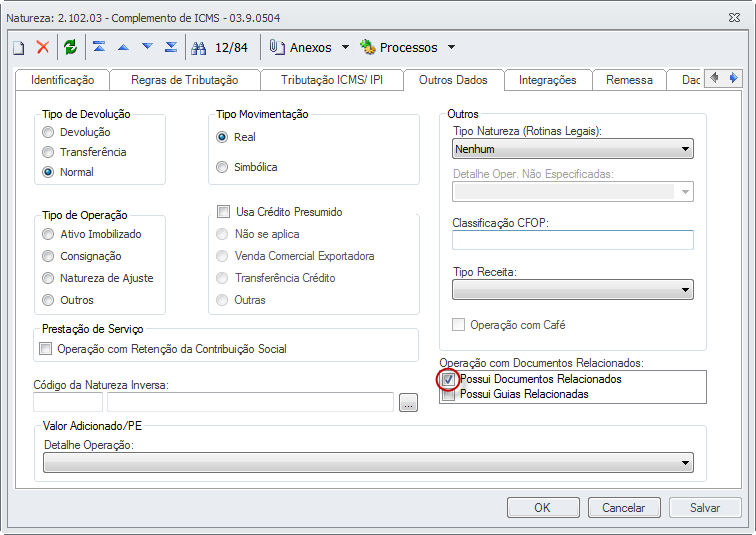Go to the first record

coord(98,47)
